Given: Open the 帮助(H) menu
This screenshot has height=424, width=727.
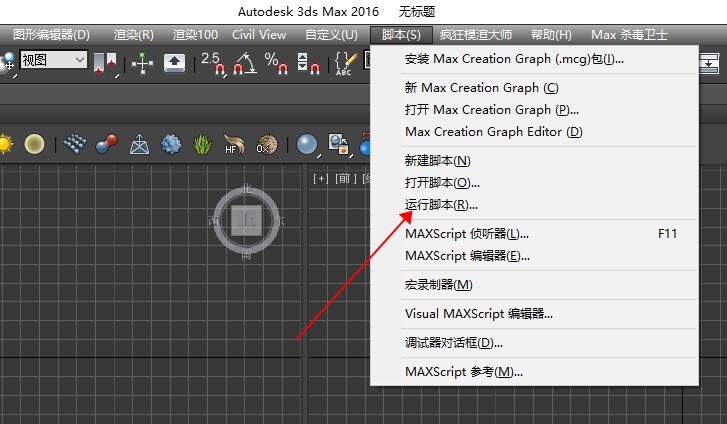Looking at the screenshot, I should [x=551, y=35].
